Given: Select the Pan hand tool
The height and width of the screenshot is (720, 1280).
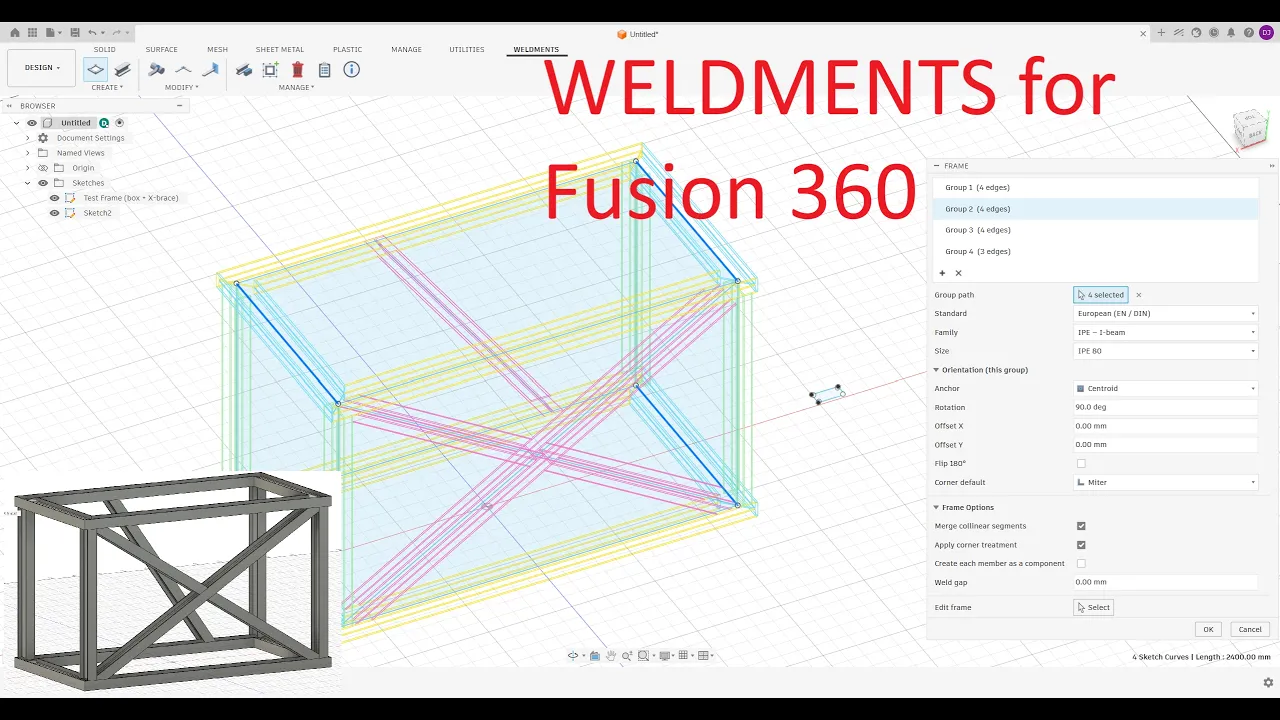Looking at the screenshot, I should pyautogui.click(x=611, y=656).
